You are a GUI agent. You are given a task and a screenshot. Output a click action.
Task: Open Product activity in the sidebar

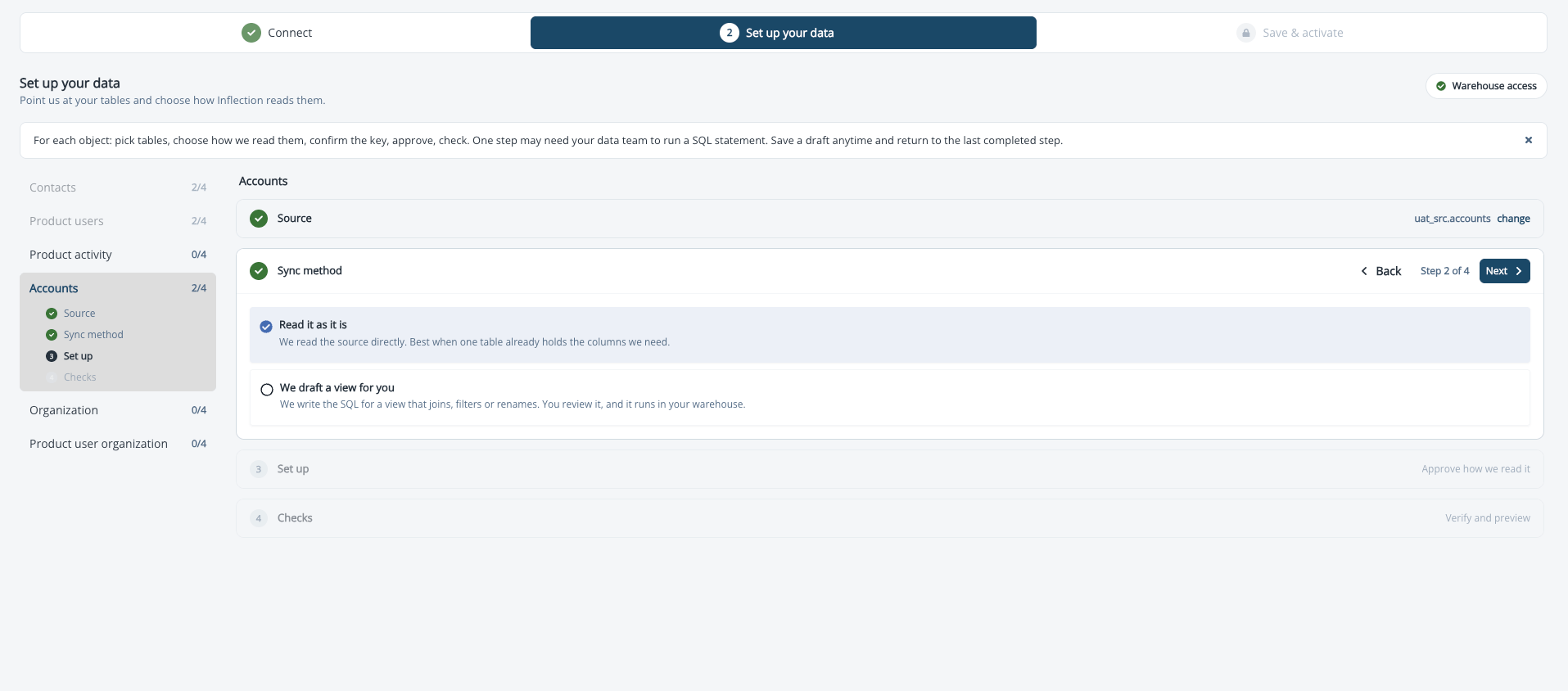pyautogui.click(x=118, y=255)
